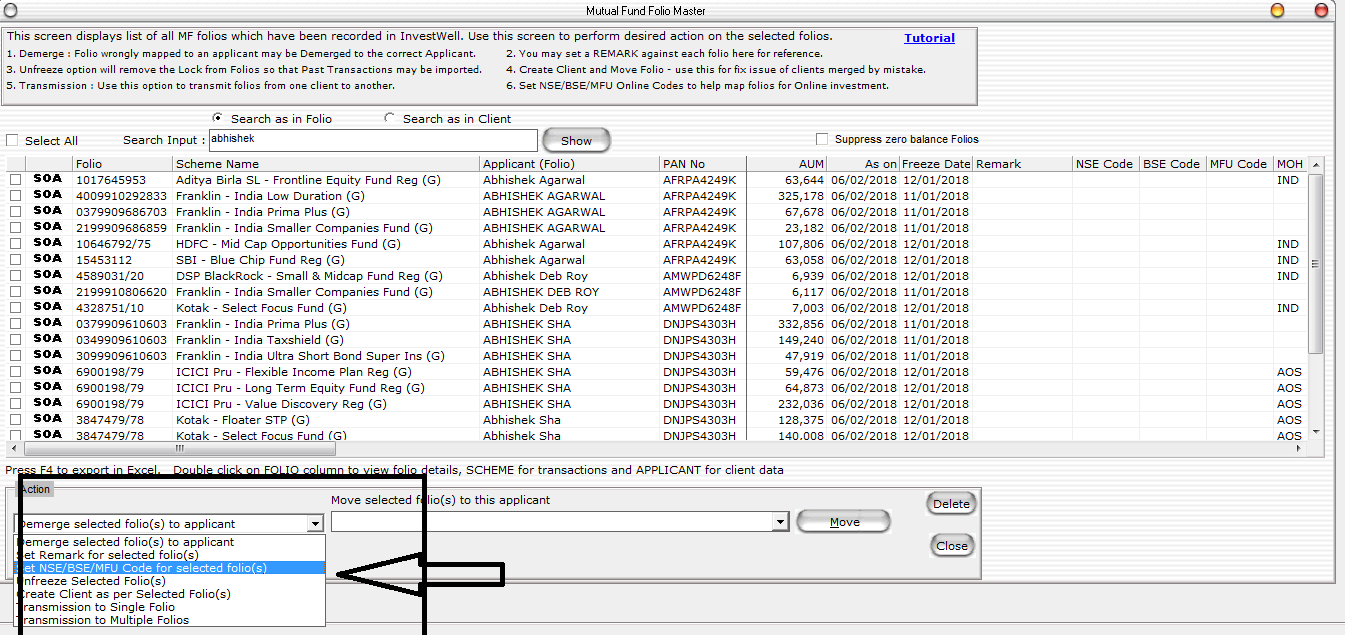The image size is (1345, 635).
Task: Click scheme 'ICICI Pru - Value Discovery Reg (G)'
Action: [281, 404]
